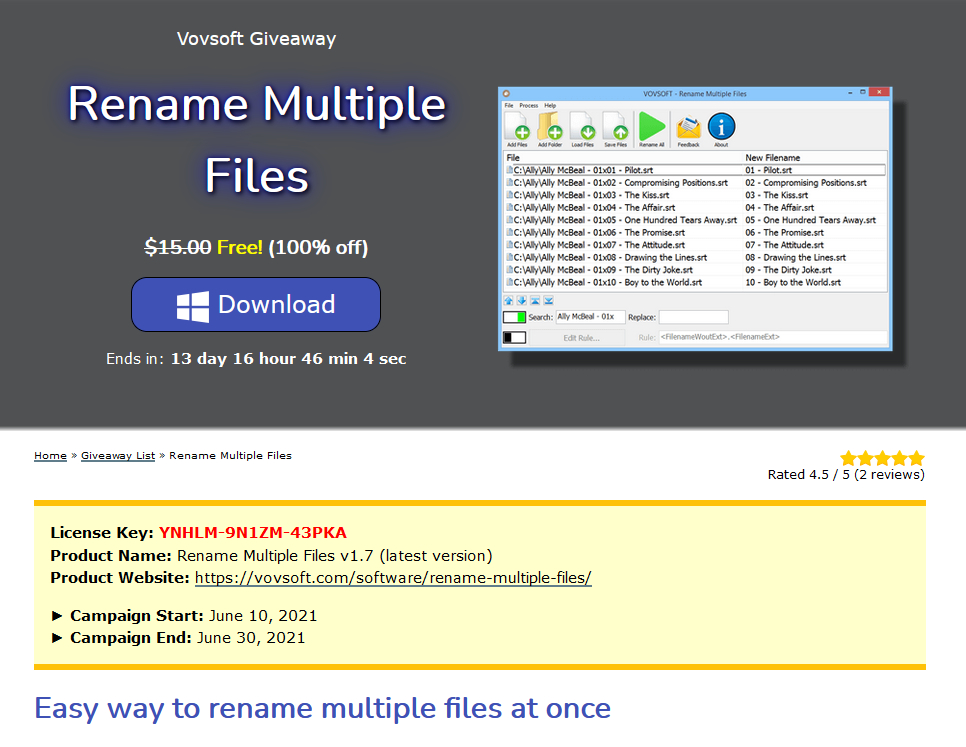Click the strikethrough $15.00 price
The width and height of the screenshot is (966, 747).
point(177,248)
